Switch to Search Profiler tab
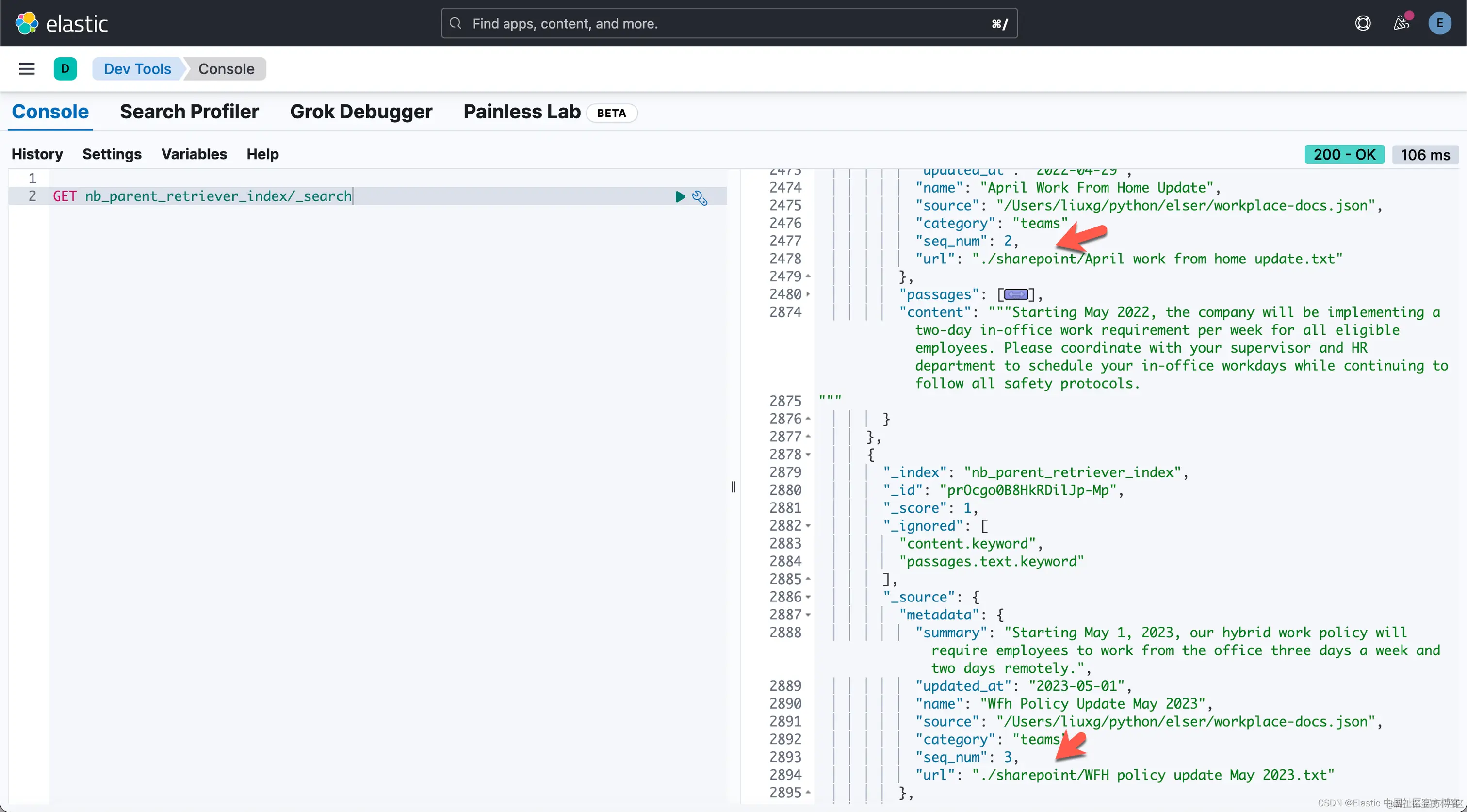Image resolution: width=1467 pixels, height=812 pixels. coord(189,112)
